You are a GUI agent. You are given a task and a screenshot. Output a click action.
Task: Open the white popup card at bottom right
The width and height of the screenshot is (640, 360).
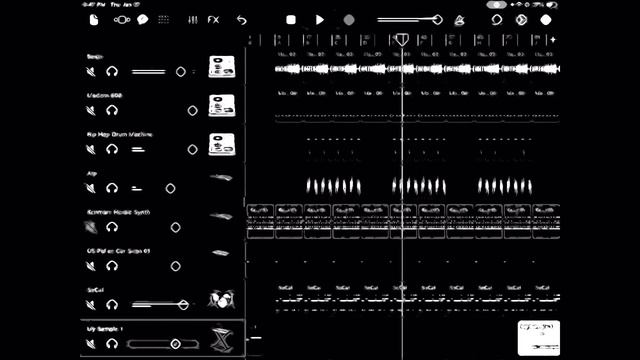pos(539,338)
